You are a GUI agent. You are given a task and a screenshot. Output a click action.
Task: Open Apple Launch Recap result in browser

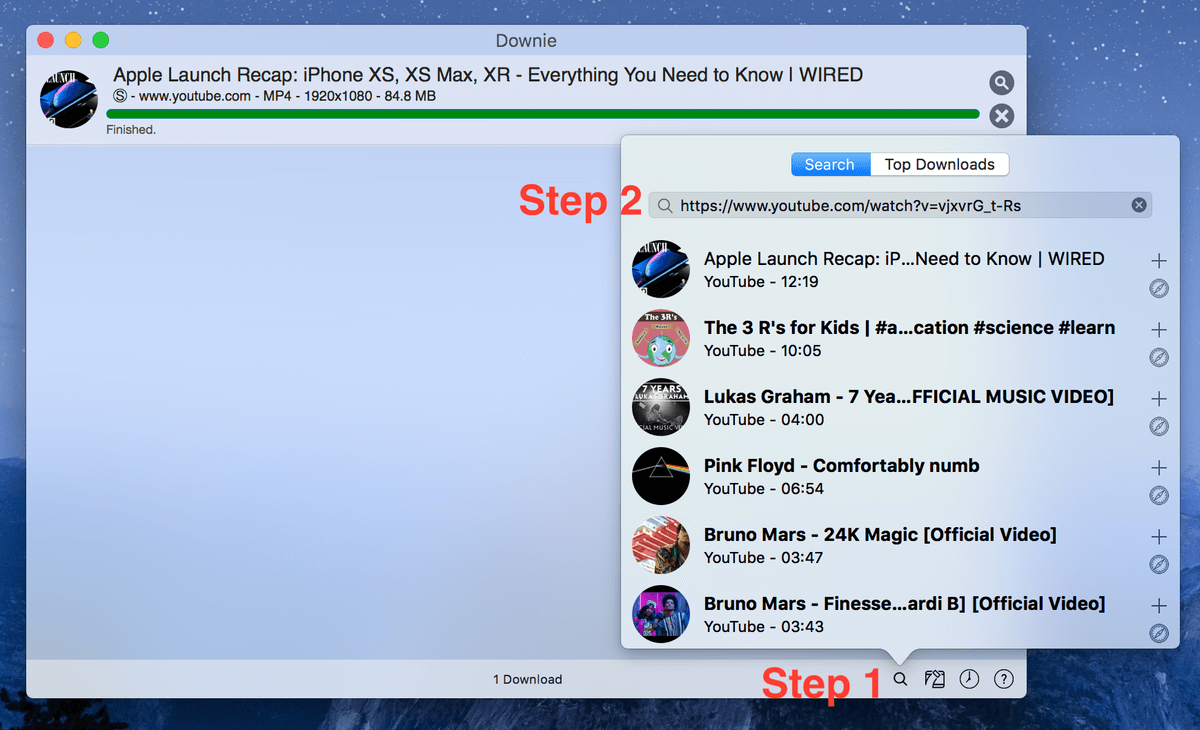pyautogui.click(x=1159, y=289)
